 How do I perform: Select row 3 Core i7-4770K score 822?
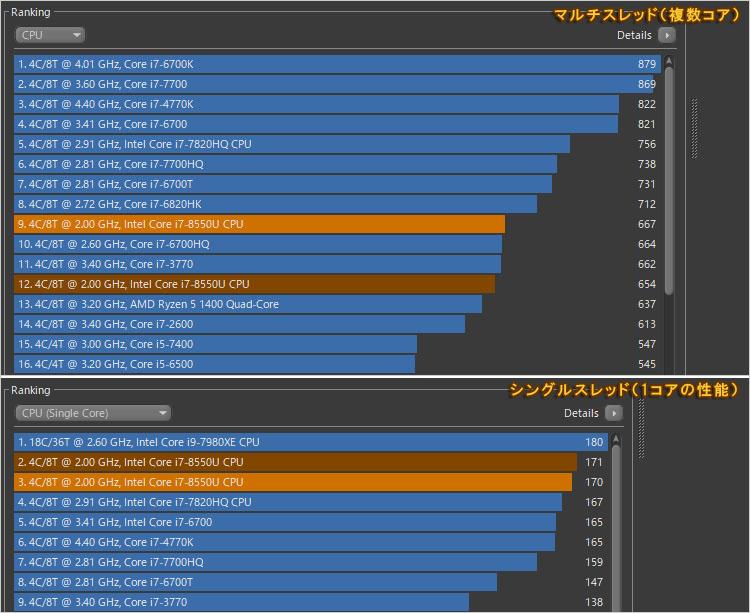337,104
